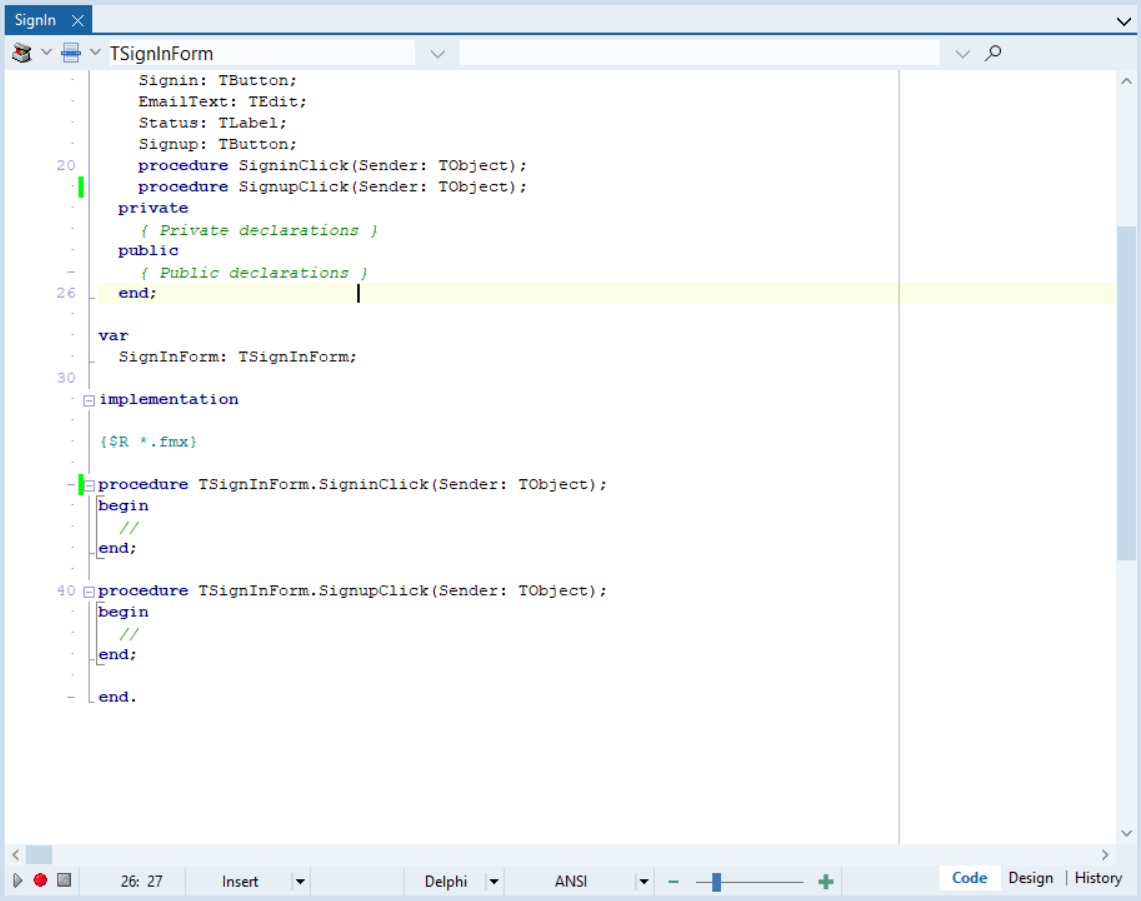Screen dimensions: 1141x901
Task: Click the vertical scrollbar thumb
Action: 1126,392
